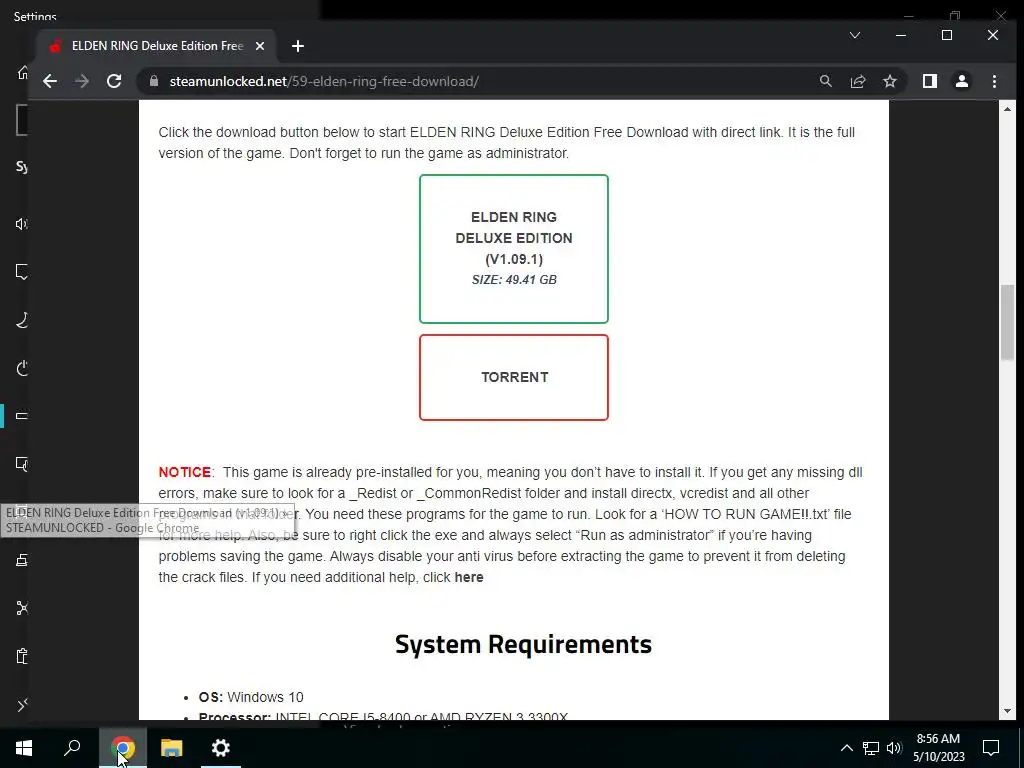Click the ELDEN RING Deluxe Edition download button
Screen dimensions: 1024x768
(514, 249)
